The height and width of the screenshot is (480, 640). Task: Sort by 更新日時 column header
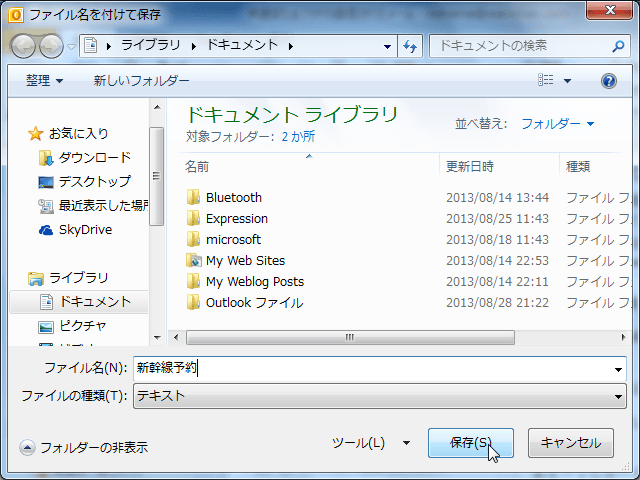pyautogui.click(x=470, y=167)
